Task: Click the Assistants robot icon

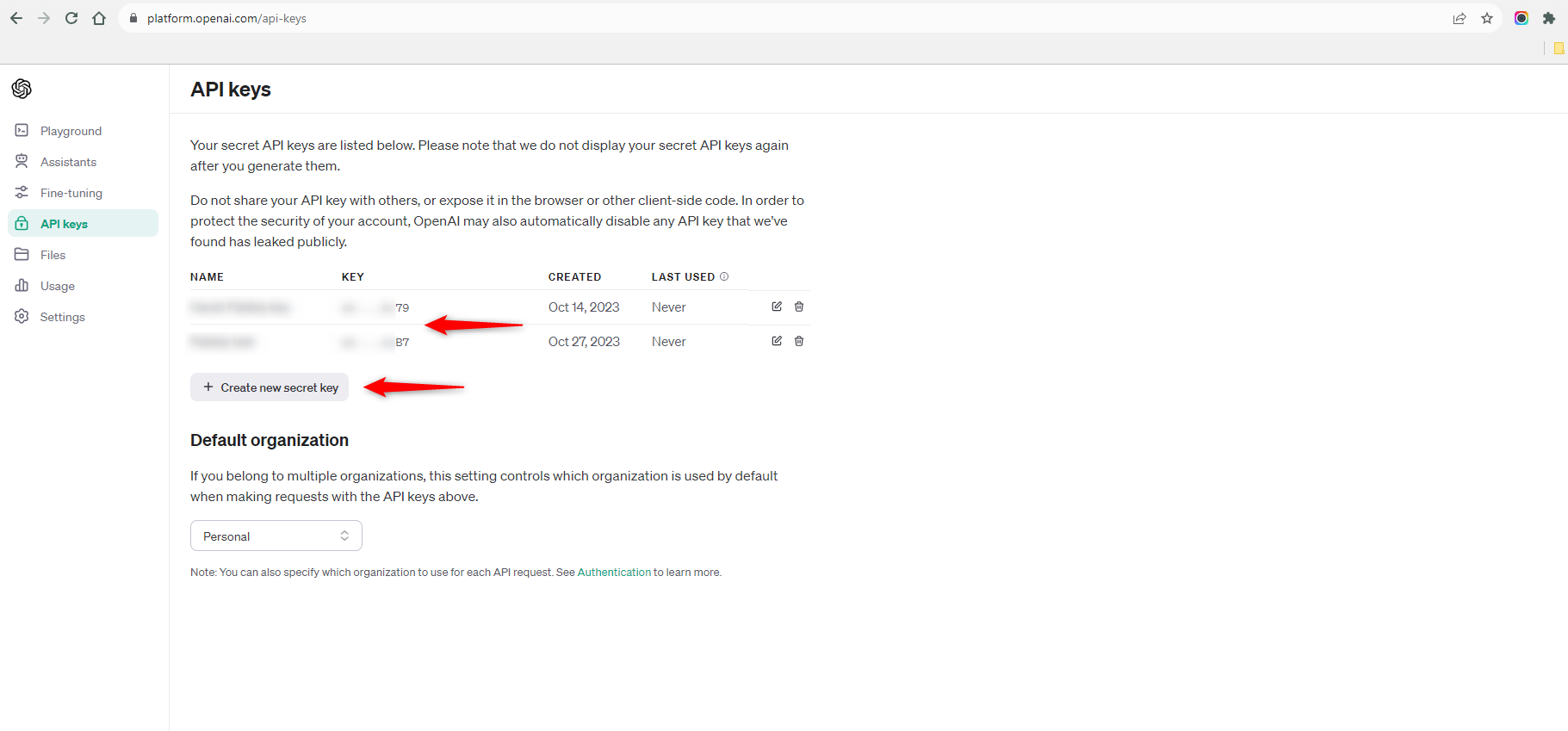Action: [x=22, y=161]
